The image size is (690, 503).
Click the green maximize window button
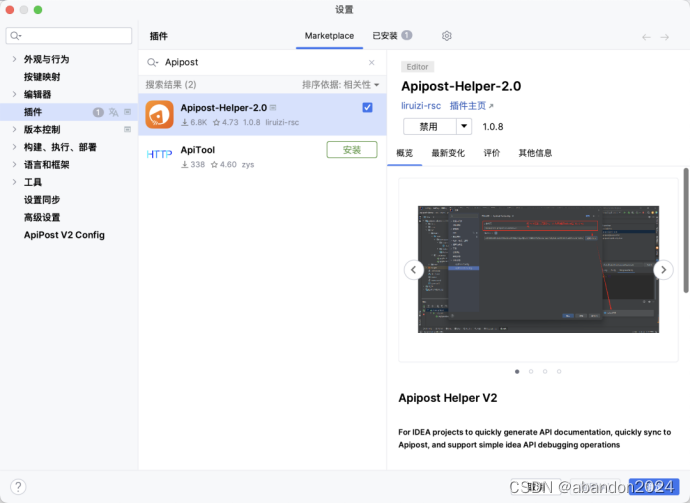click(x=38, y=10)
